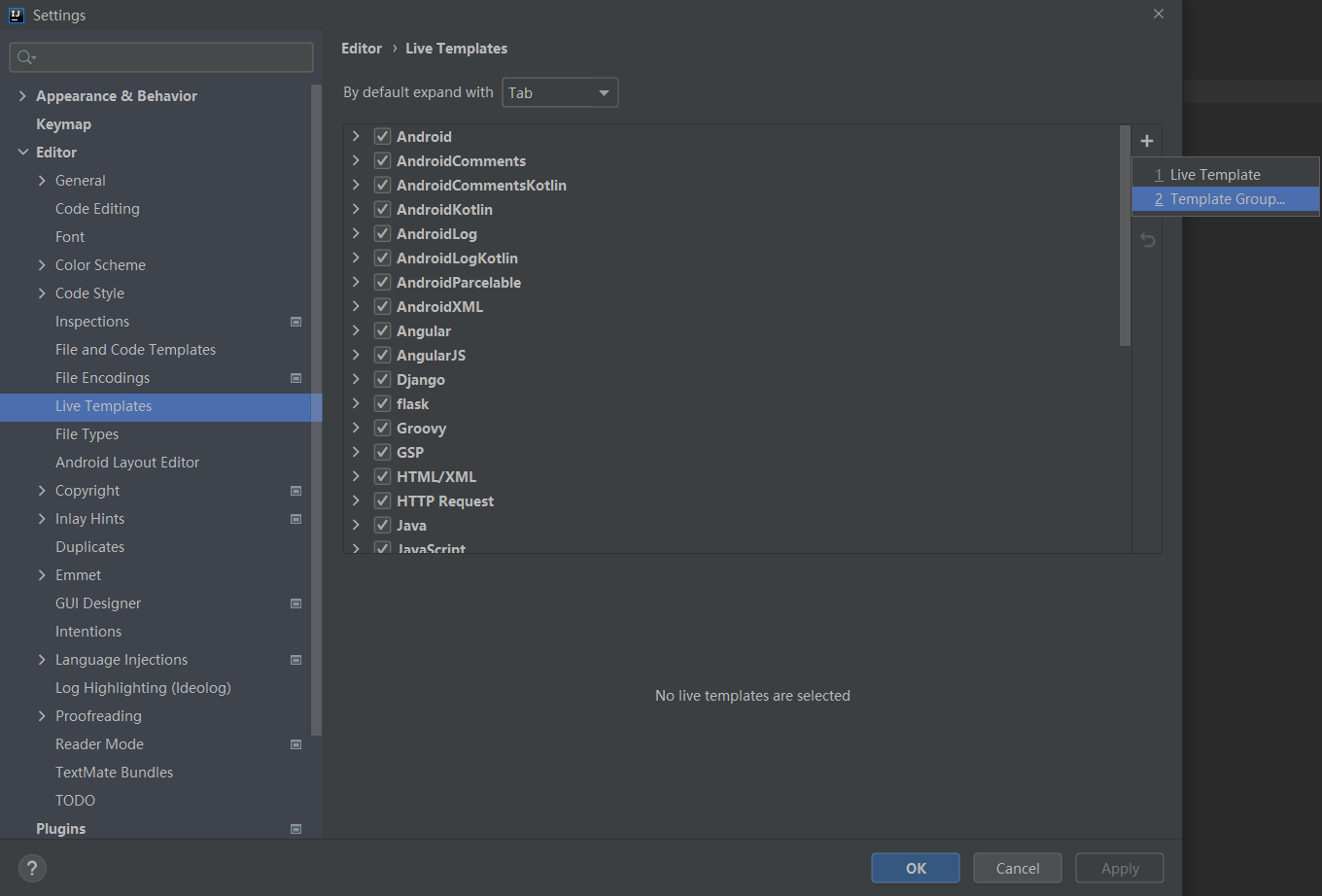Image resolution: width=1322 pixels, height=896 pixels.
Task: Click the template list vertical scrollbar
Action: (1125, 235)
